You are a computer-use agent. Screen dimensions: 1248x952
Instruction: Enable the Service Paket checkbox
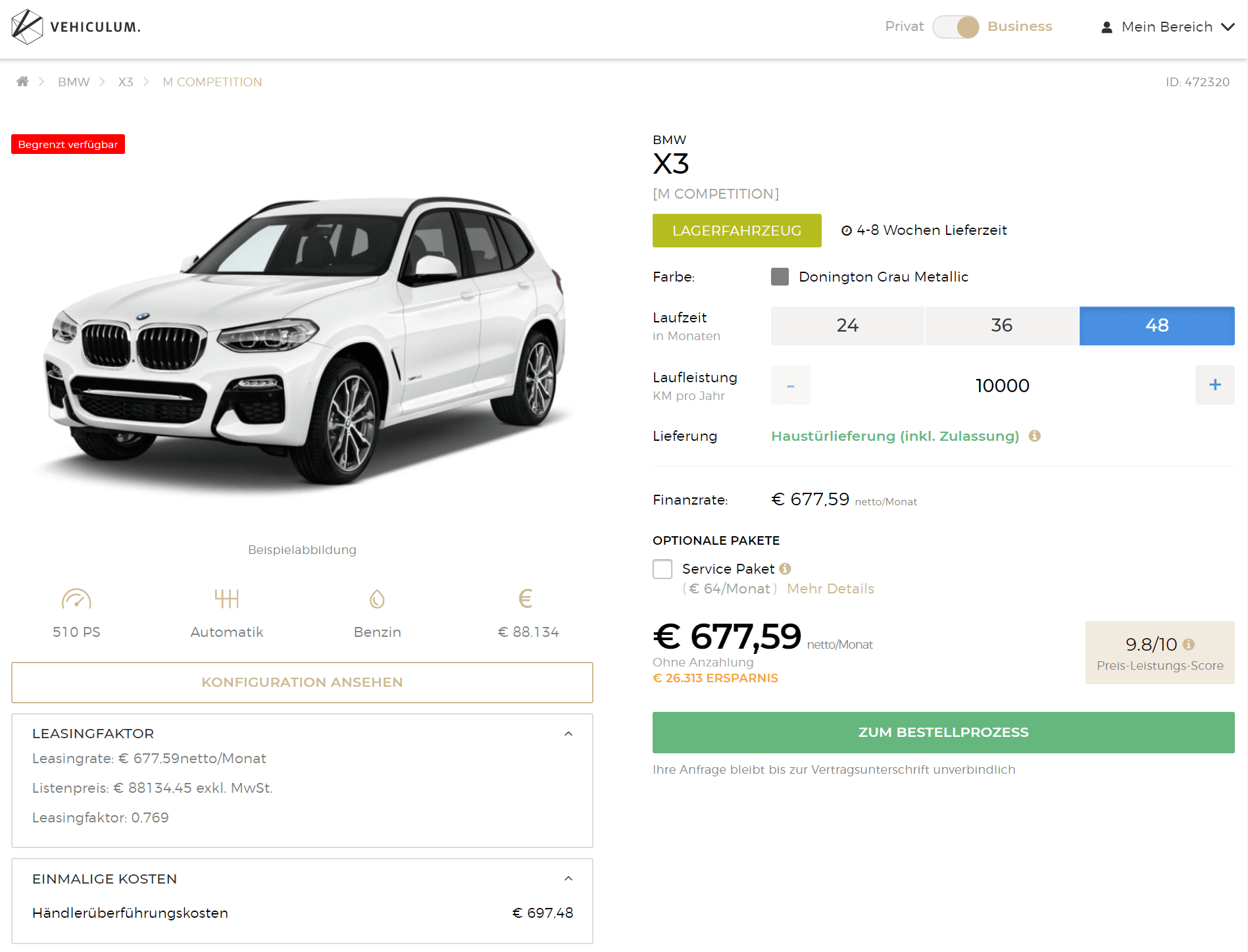point(662,569)
